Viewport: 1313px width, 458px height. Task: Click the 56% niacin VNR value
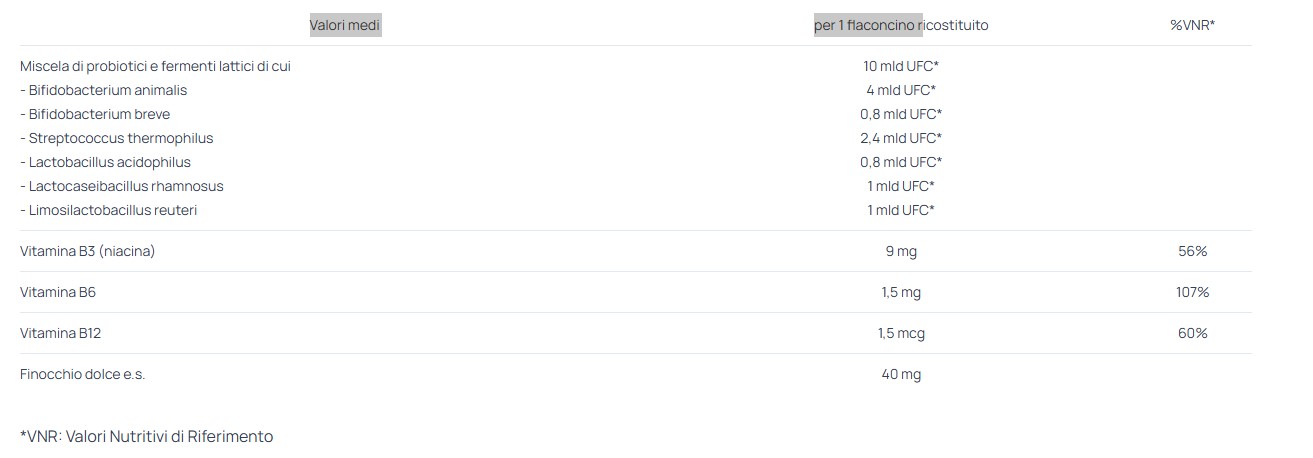[1193, 251]
